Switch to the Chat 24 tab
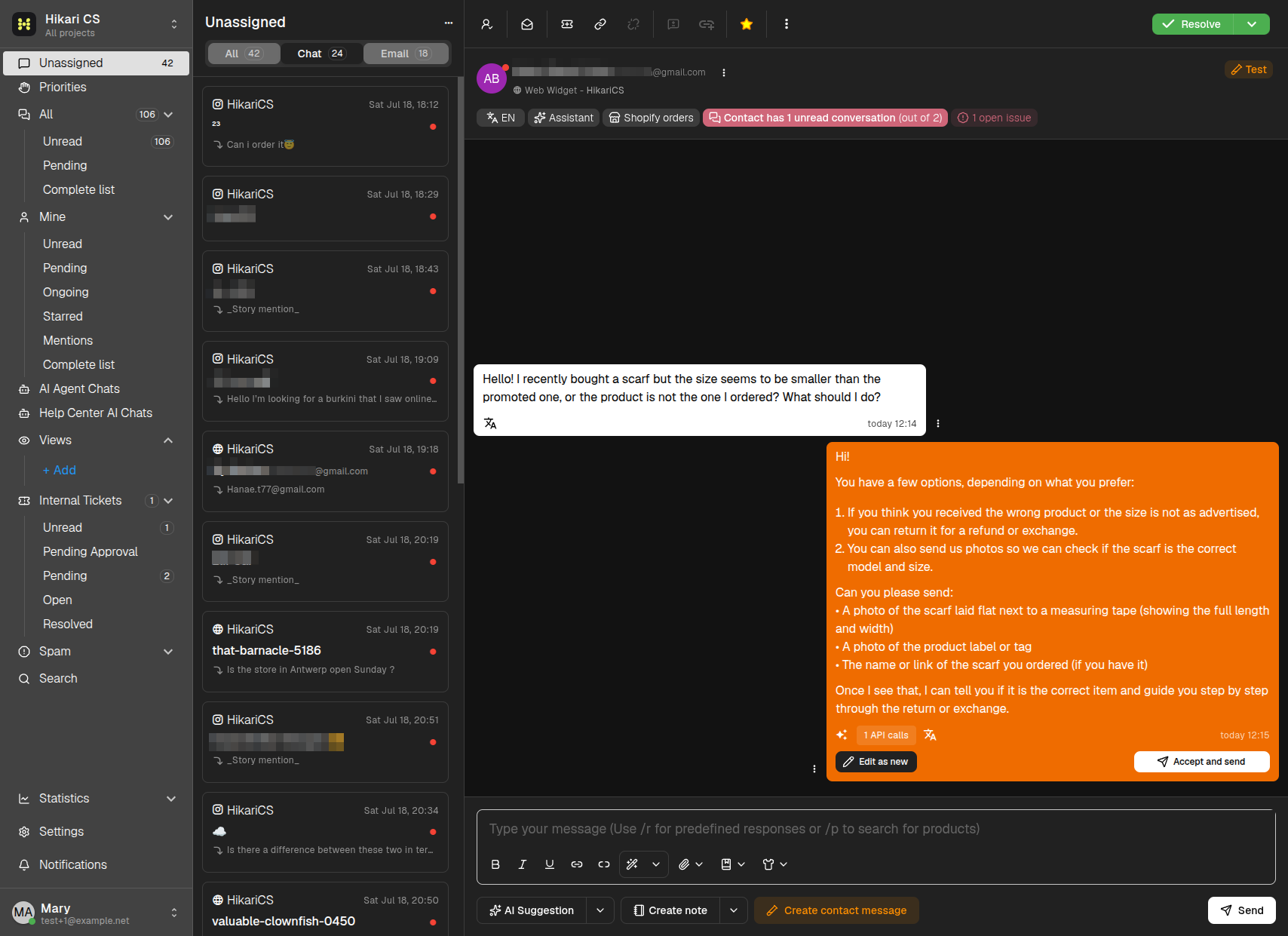 coord(321,54)
